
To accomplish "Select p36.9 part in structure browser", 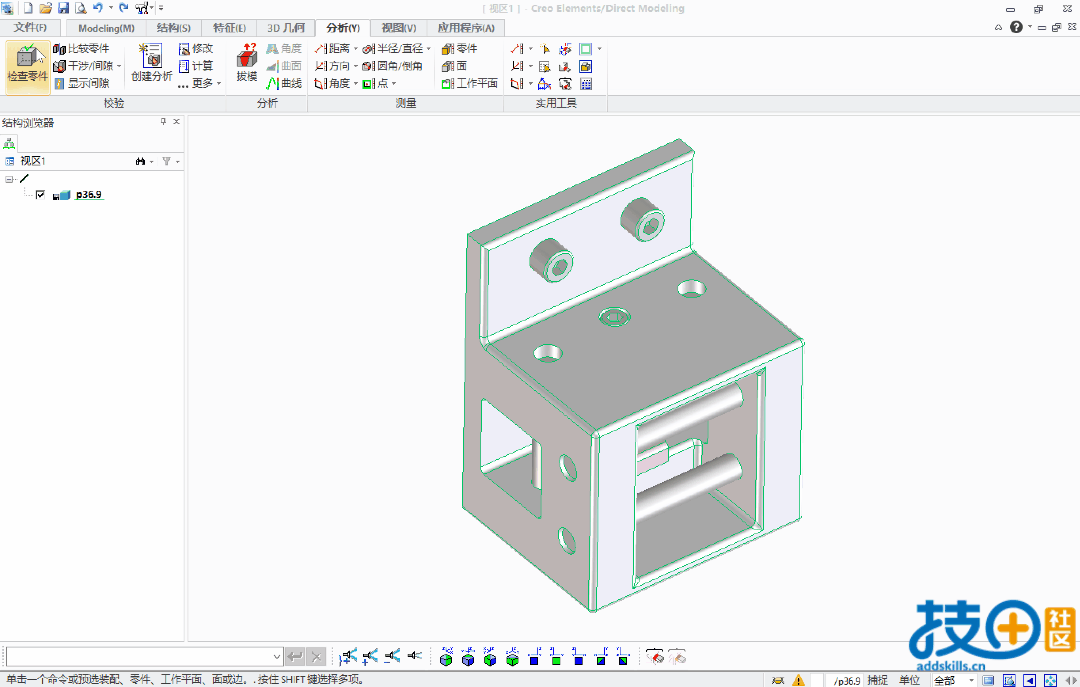I will click(x=89, y=195).
